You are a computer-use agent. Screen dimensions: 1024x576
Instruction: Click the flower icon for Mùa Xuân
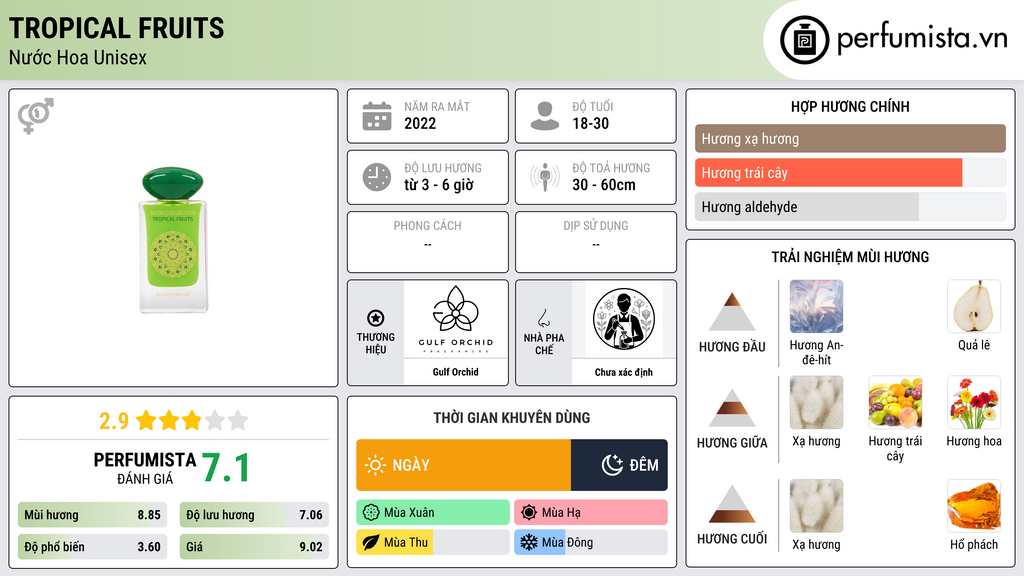click(x=371, y=513)
